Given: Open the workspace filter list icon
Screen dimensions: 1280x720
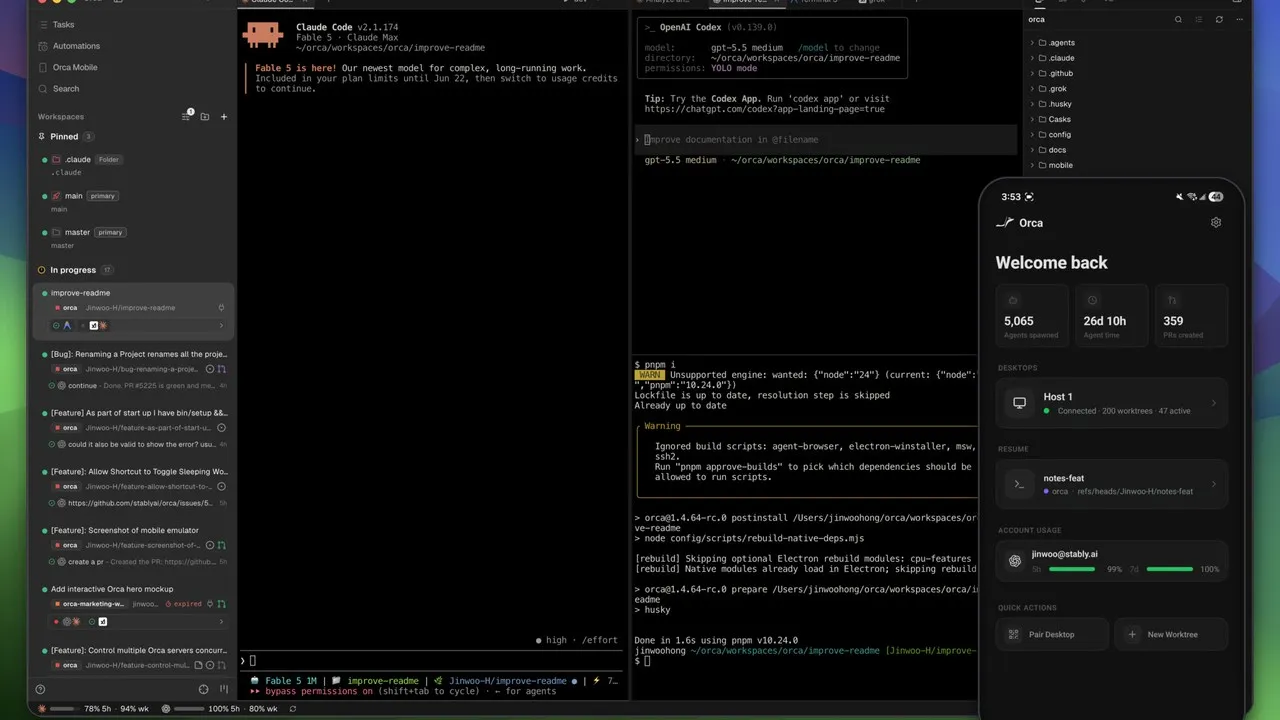Looking at the screenshot, I should pos(186,117).
